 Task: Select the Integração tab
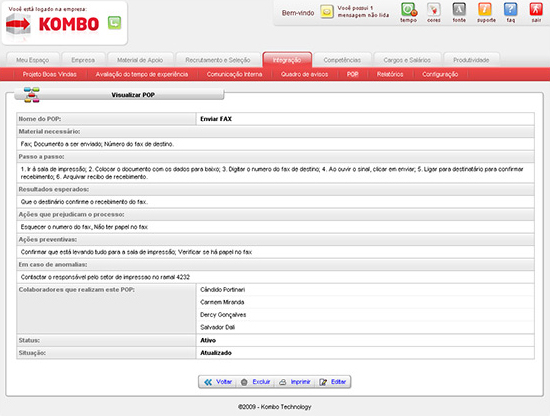[x=287, y=60]
